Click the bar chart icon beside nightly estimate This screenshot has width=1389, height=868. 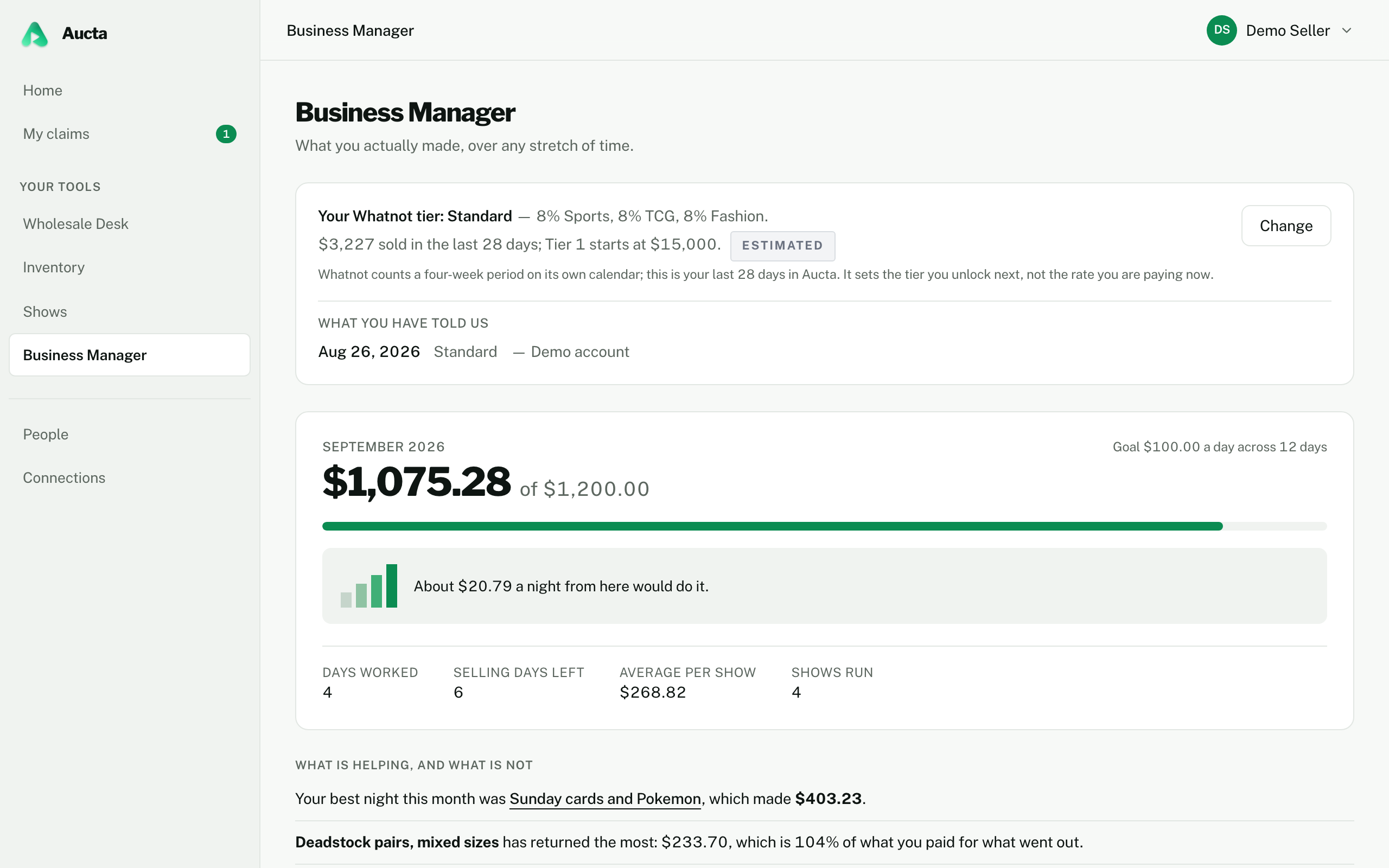[x=368, y=585]
